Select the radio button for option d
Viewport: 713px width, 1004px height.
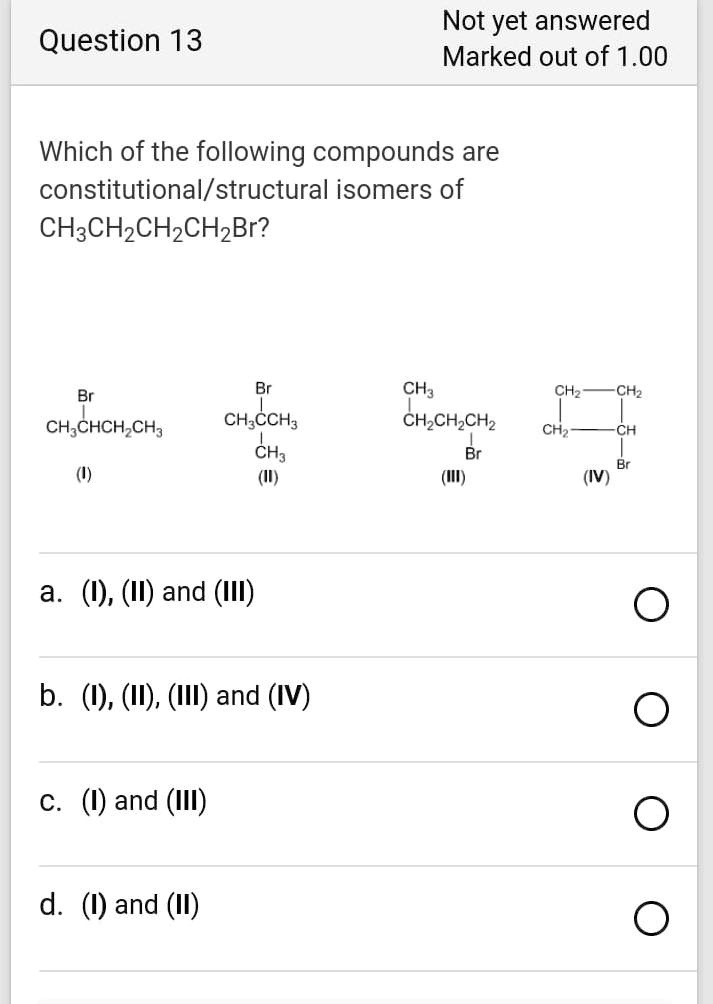pyautogui.click(x=651, y=917)
